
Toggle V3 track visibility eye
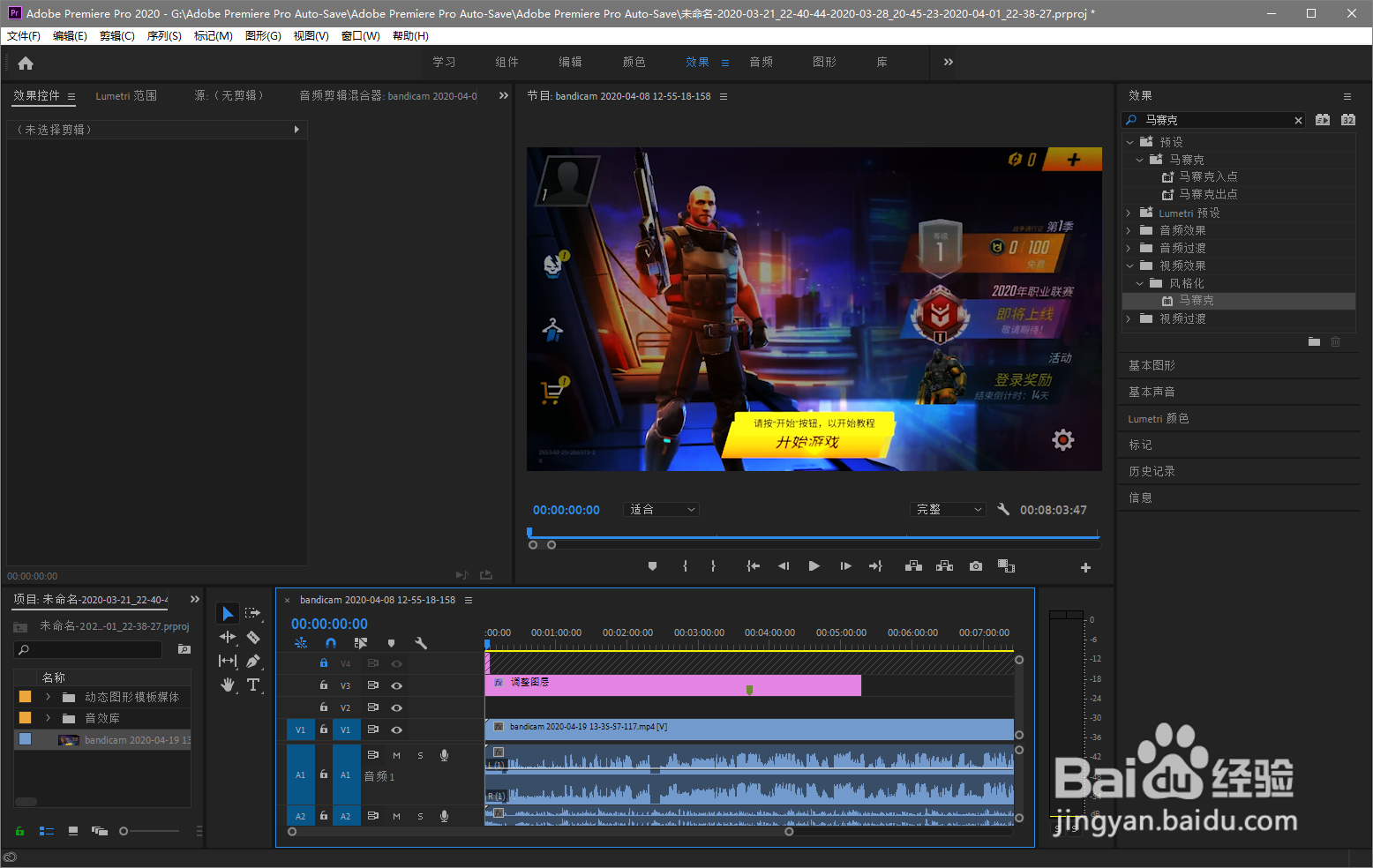point(397,685)
